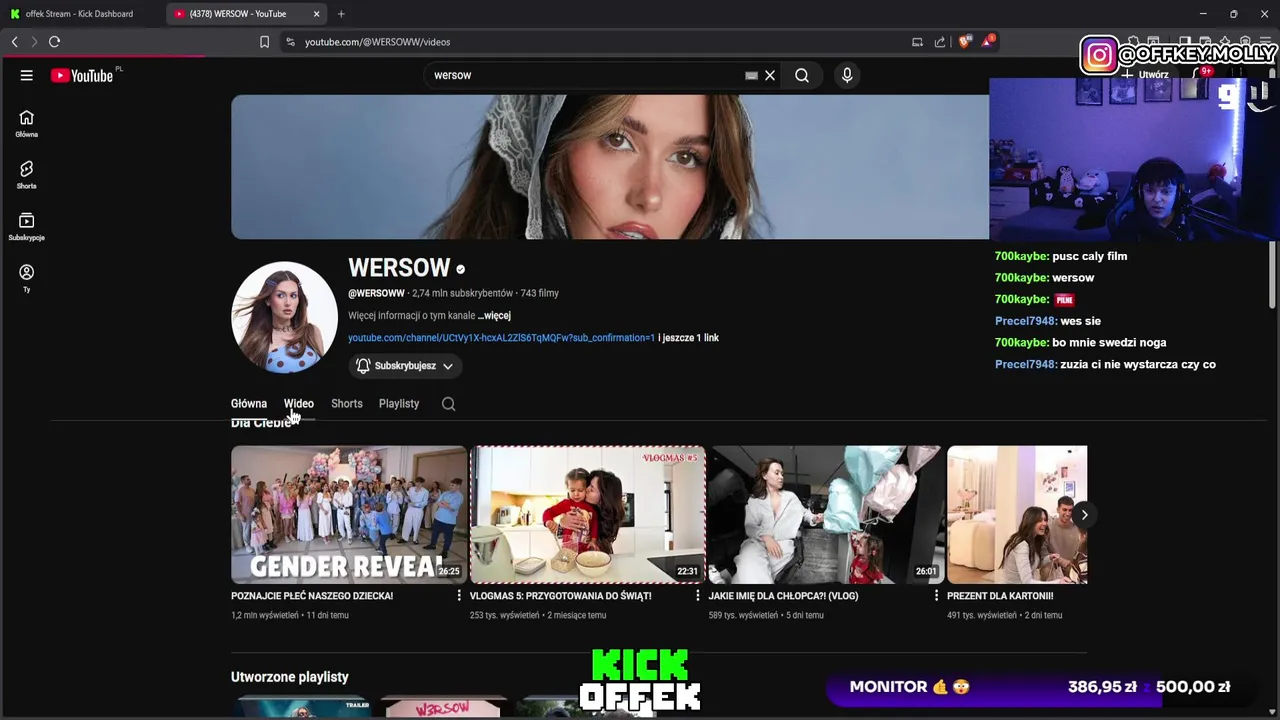Play the 26:01 balloon vlog thumbnail
This screenshot has width=1280, height=720.
[x=826, y=514]
